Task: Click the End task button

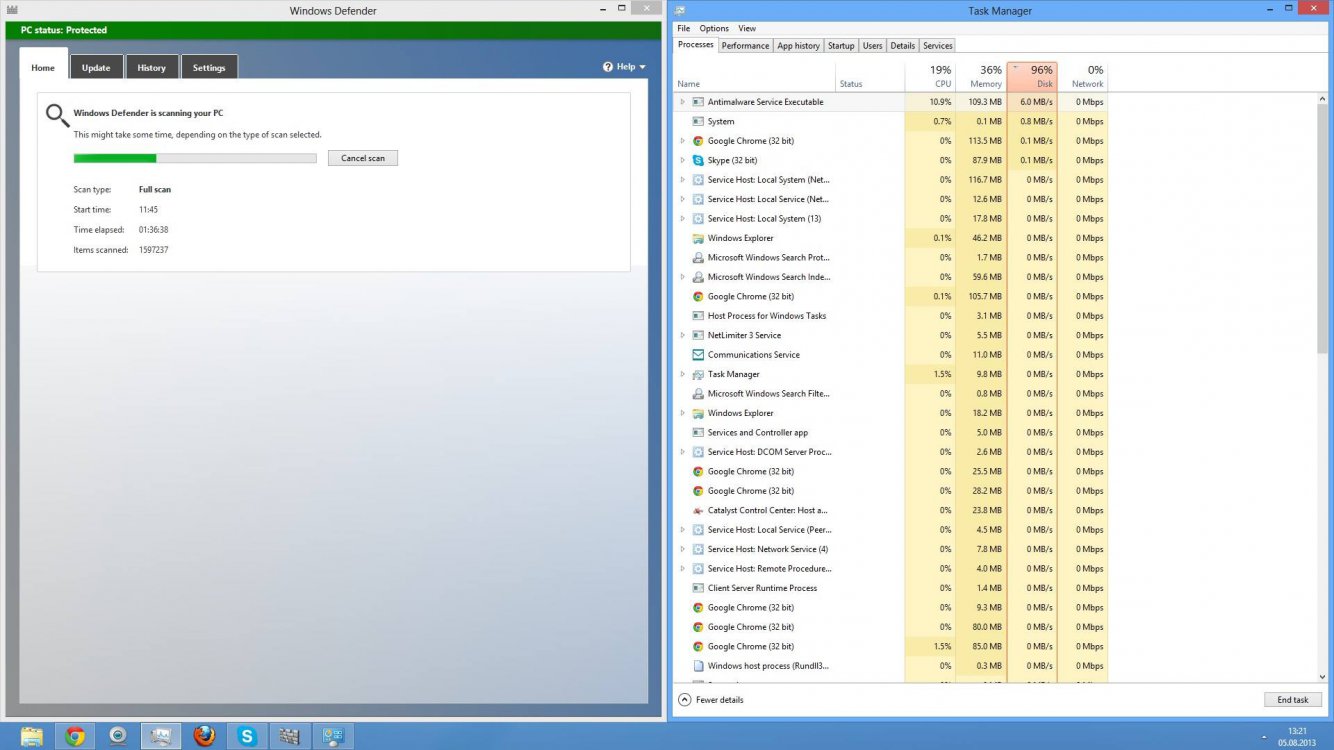Action: click(x=1293, y=700)
